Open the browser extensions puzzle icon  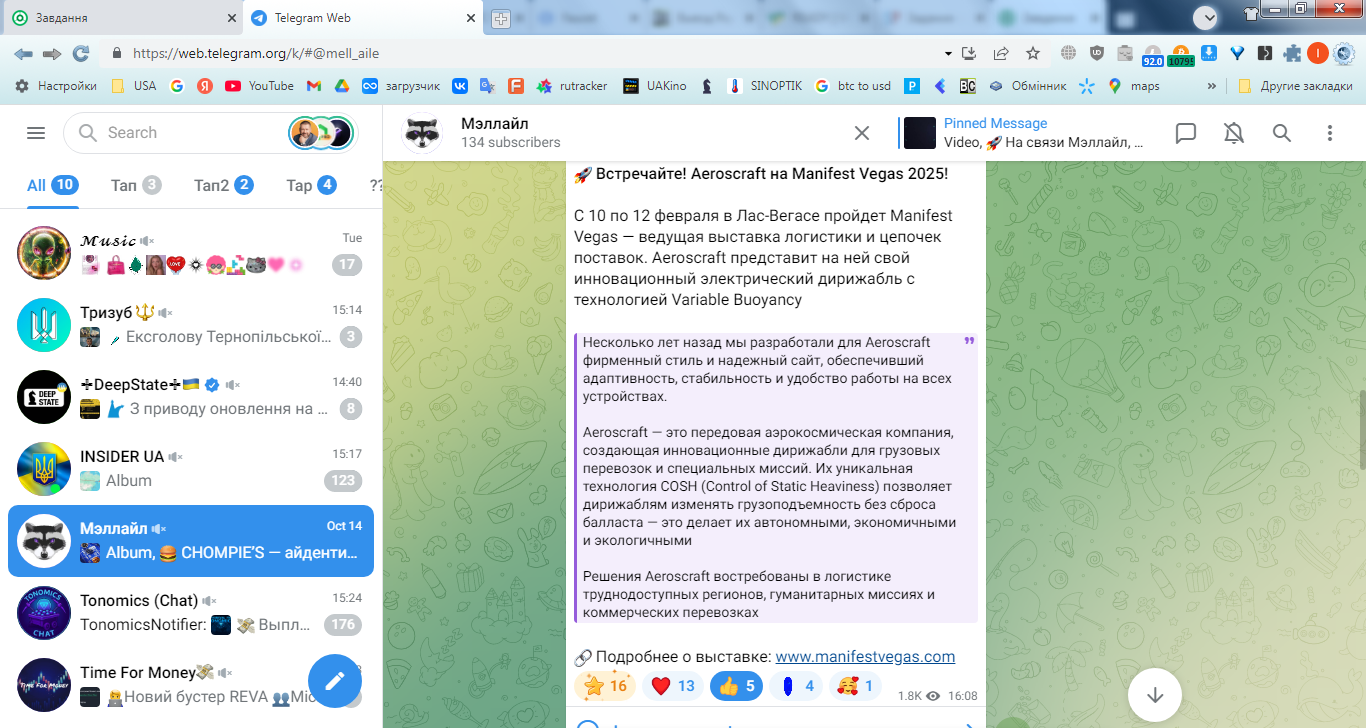(1292, 53)
